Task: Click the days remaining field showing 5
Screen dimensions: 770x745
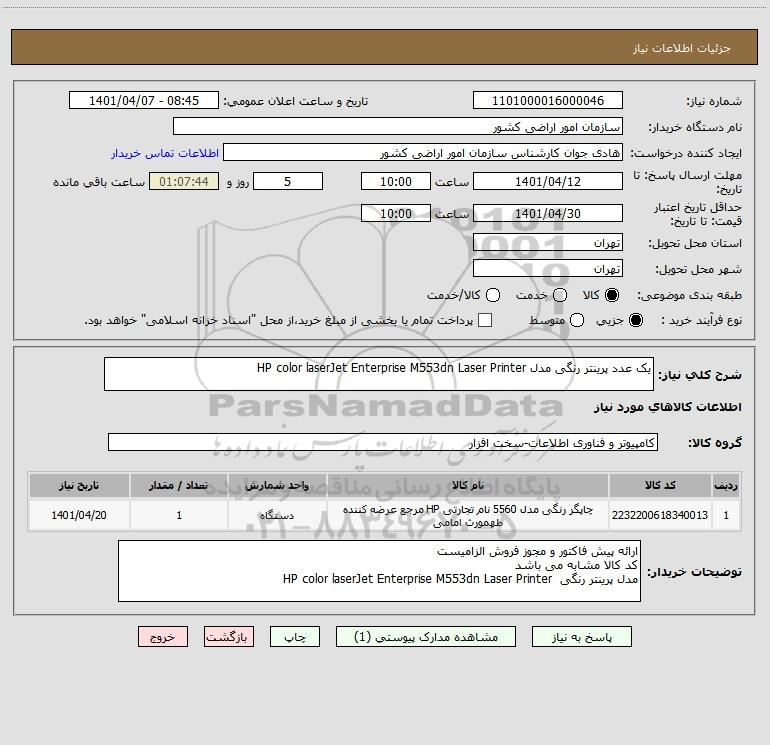Action: point(288,181)
